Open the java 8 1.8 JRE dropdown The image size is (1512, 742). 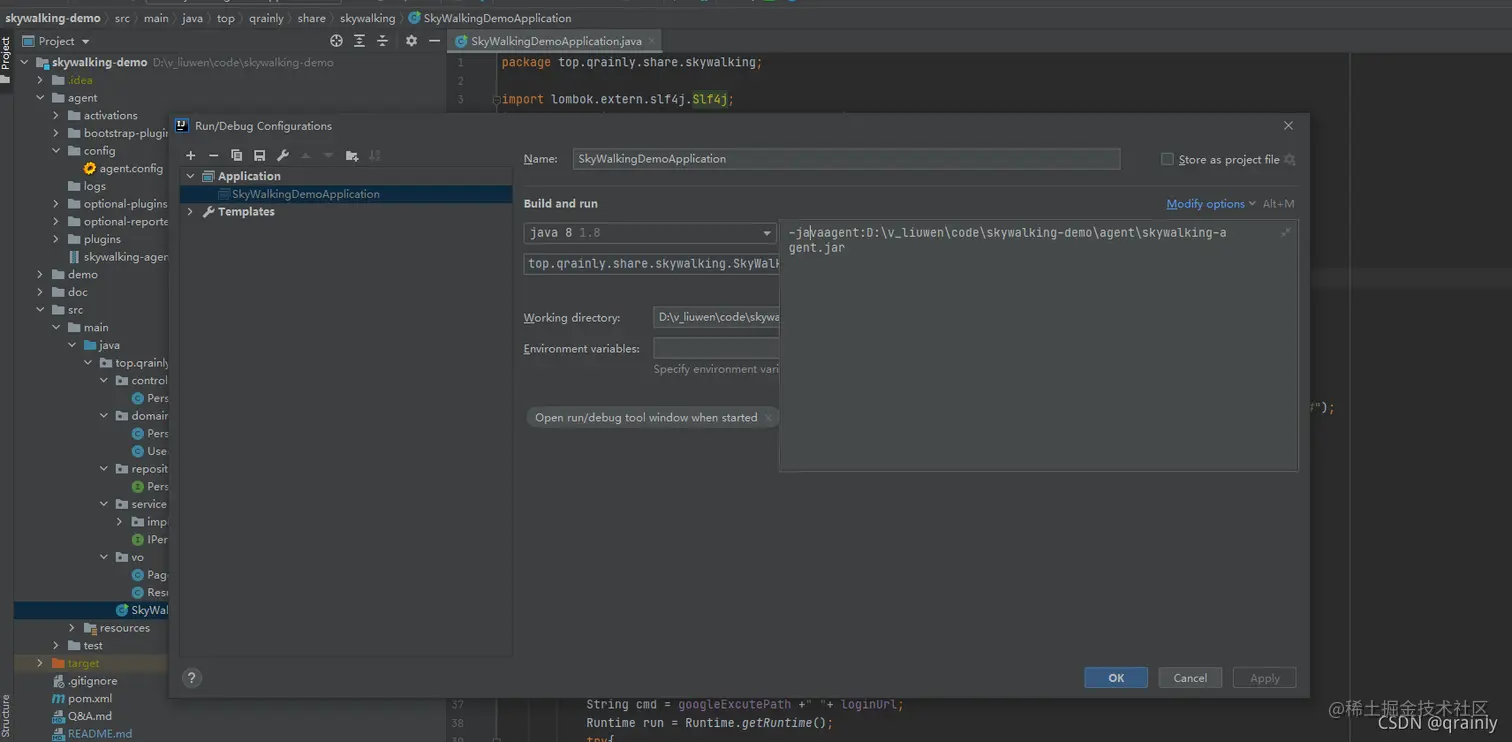click(650, 233)
